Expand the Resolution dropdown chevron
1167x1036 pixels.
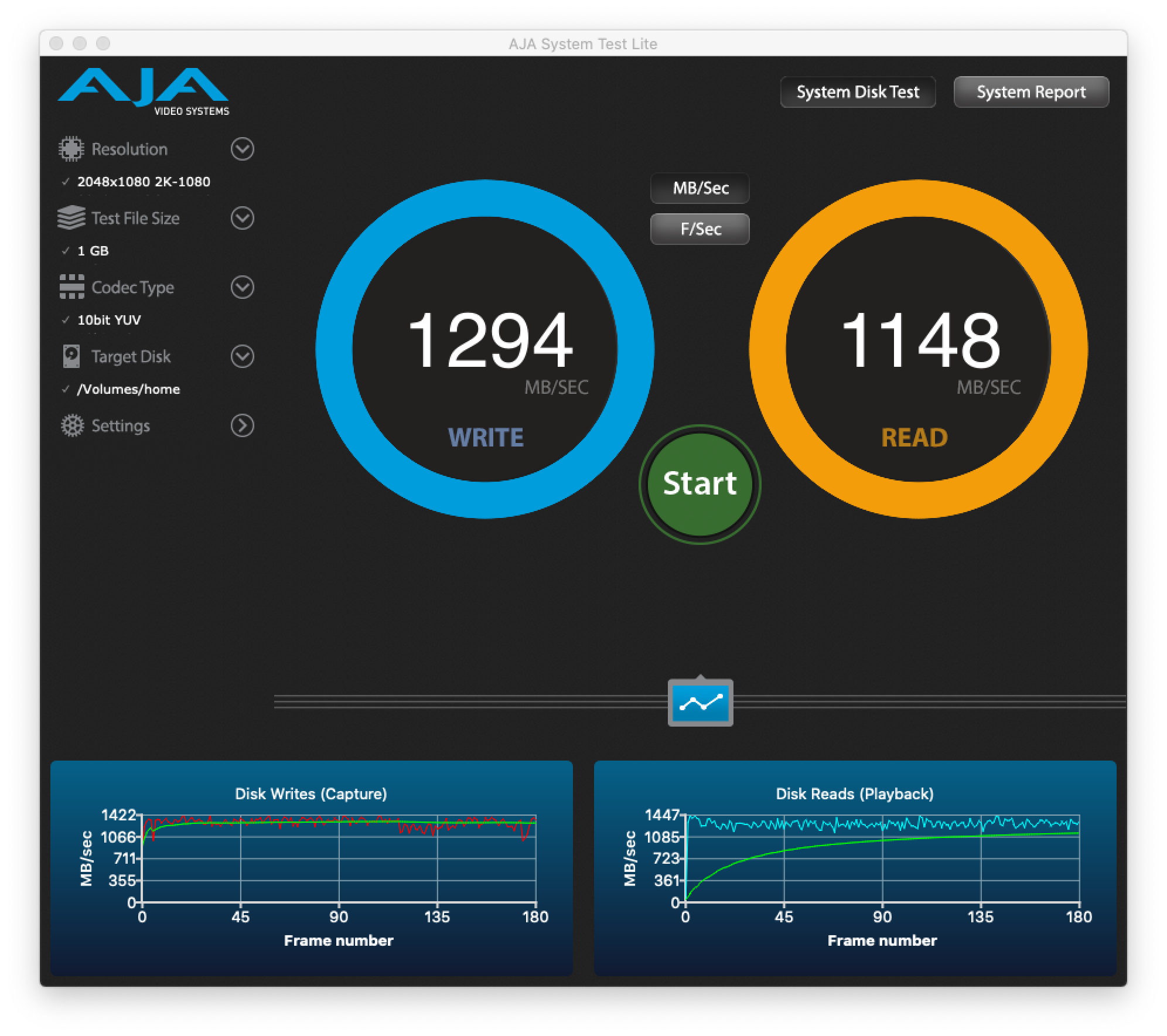point(242,149)
